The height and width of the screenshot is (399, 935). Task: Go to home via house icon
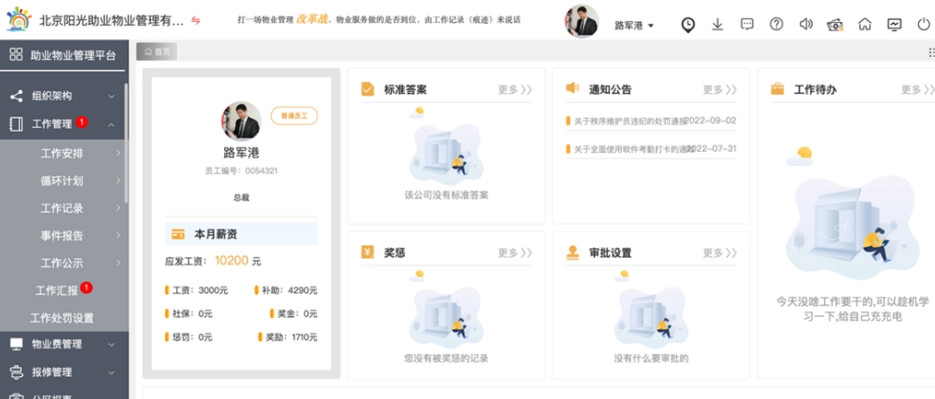tap(865, 24)
